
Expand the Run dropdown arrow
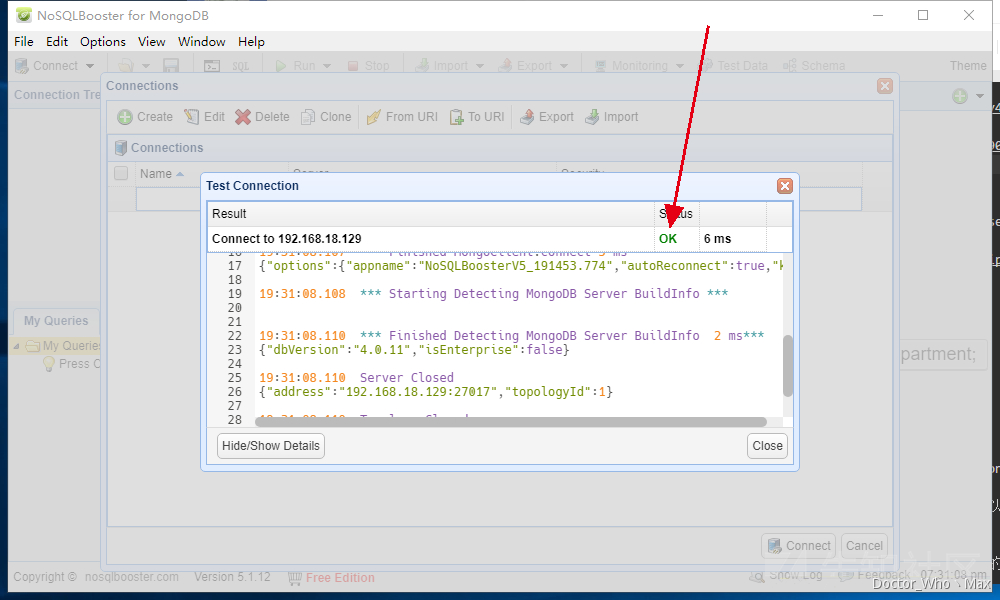tap(327, 66)
